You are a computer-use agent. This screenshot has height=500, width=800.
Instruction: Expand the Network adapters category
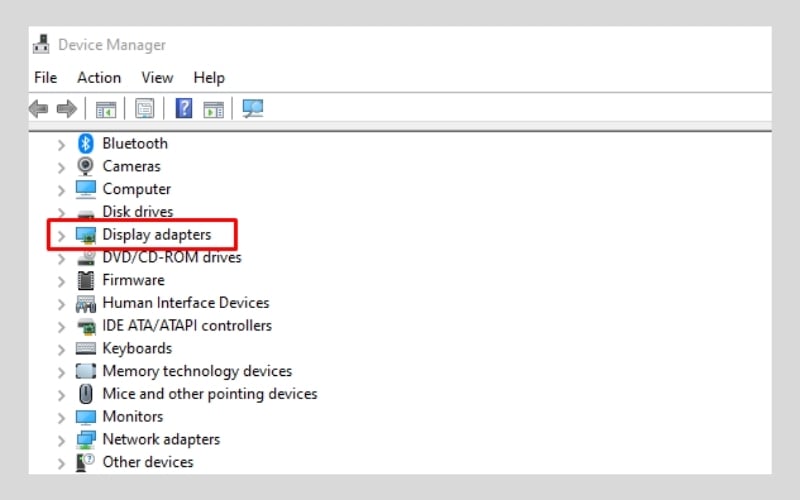61,440
